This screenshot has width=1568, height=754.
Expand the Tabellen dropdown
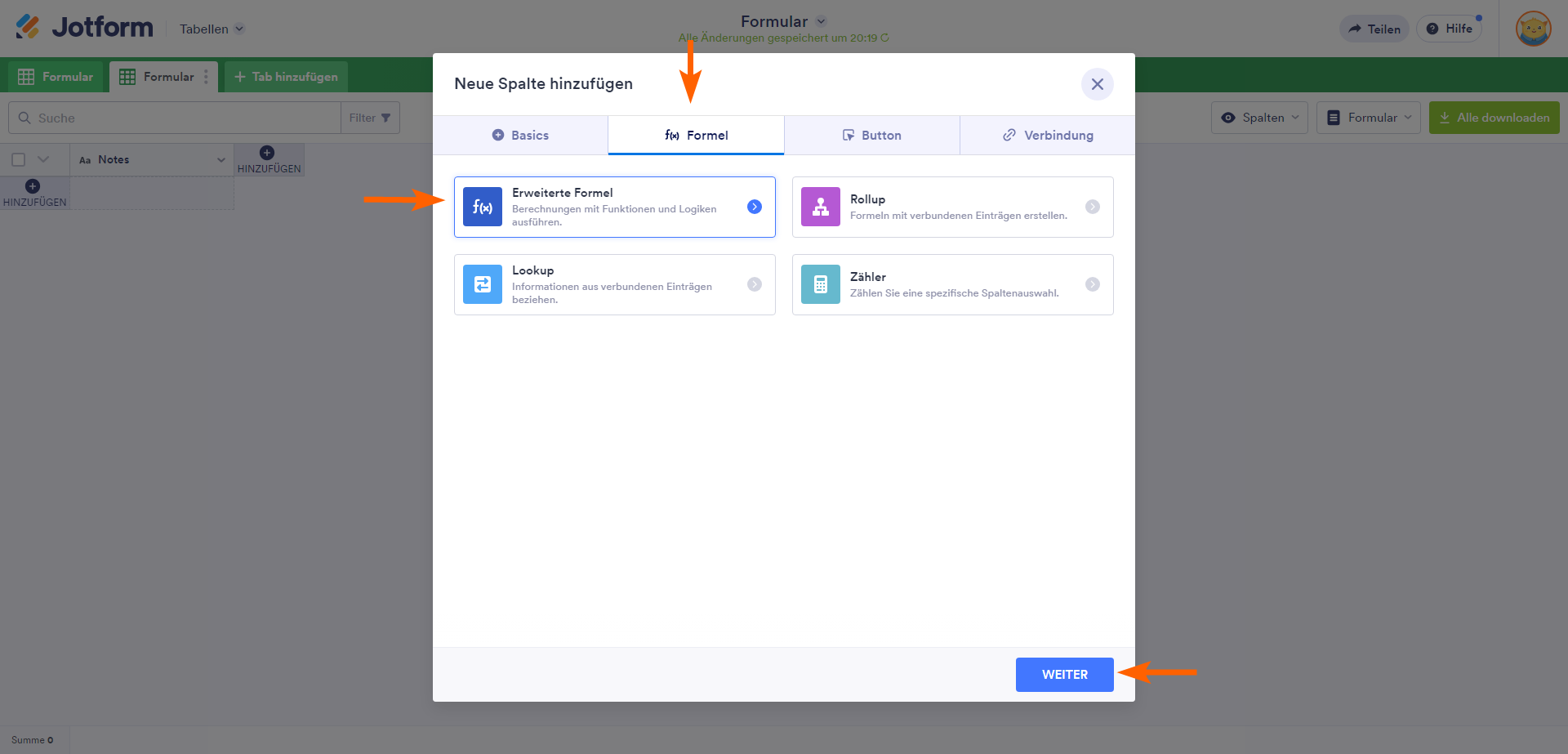212,29
